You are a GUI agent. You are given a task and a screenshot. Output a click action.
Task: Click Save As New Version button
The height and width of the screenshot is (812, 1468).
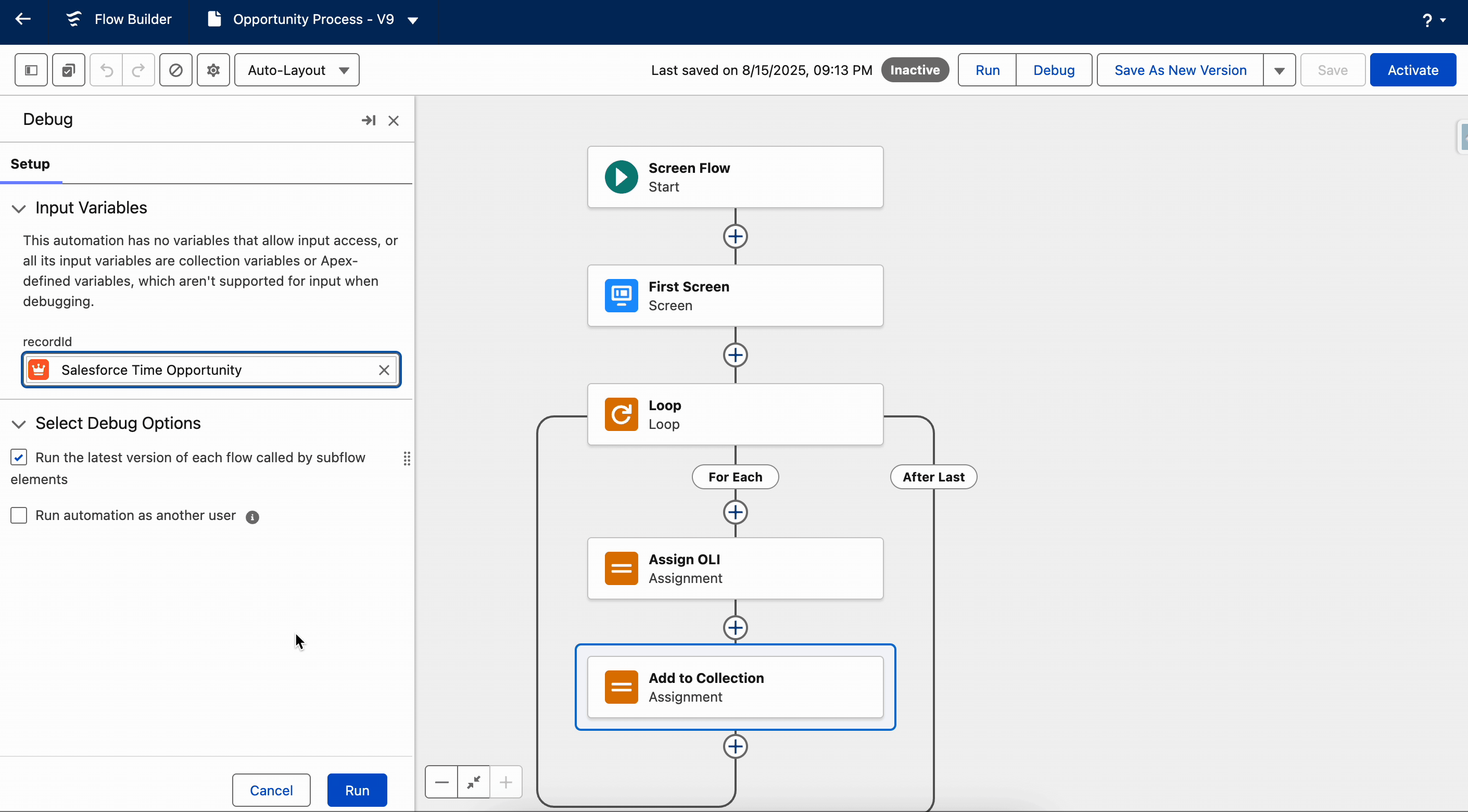(x=1180, y=70)
